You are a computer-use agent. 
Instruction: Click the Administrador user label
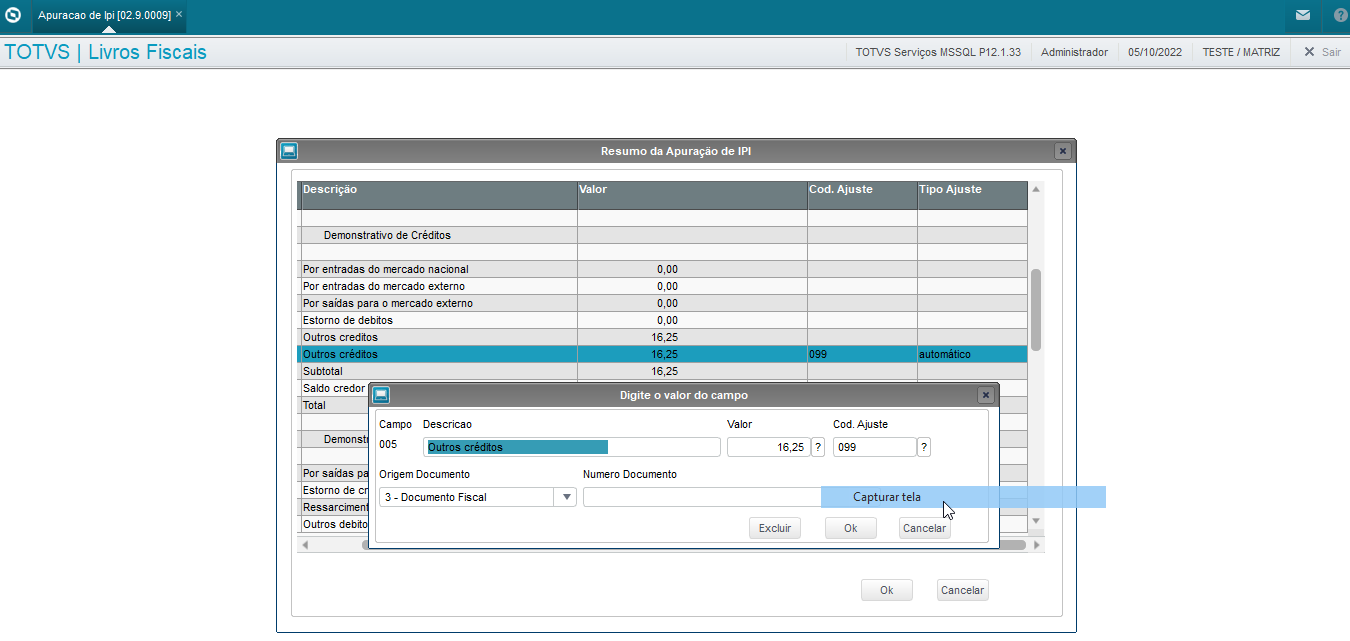coord(1074,52)
